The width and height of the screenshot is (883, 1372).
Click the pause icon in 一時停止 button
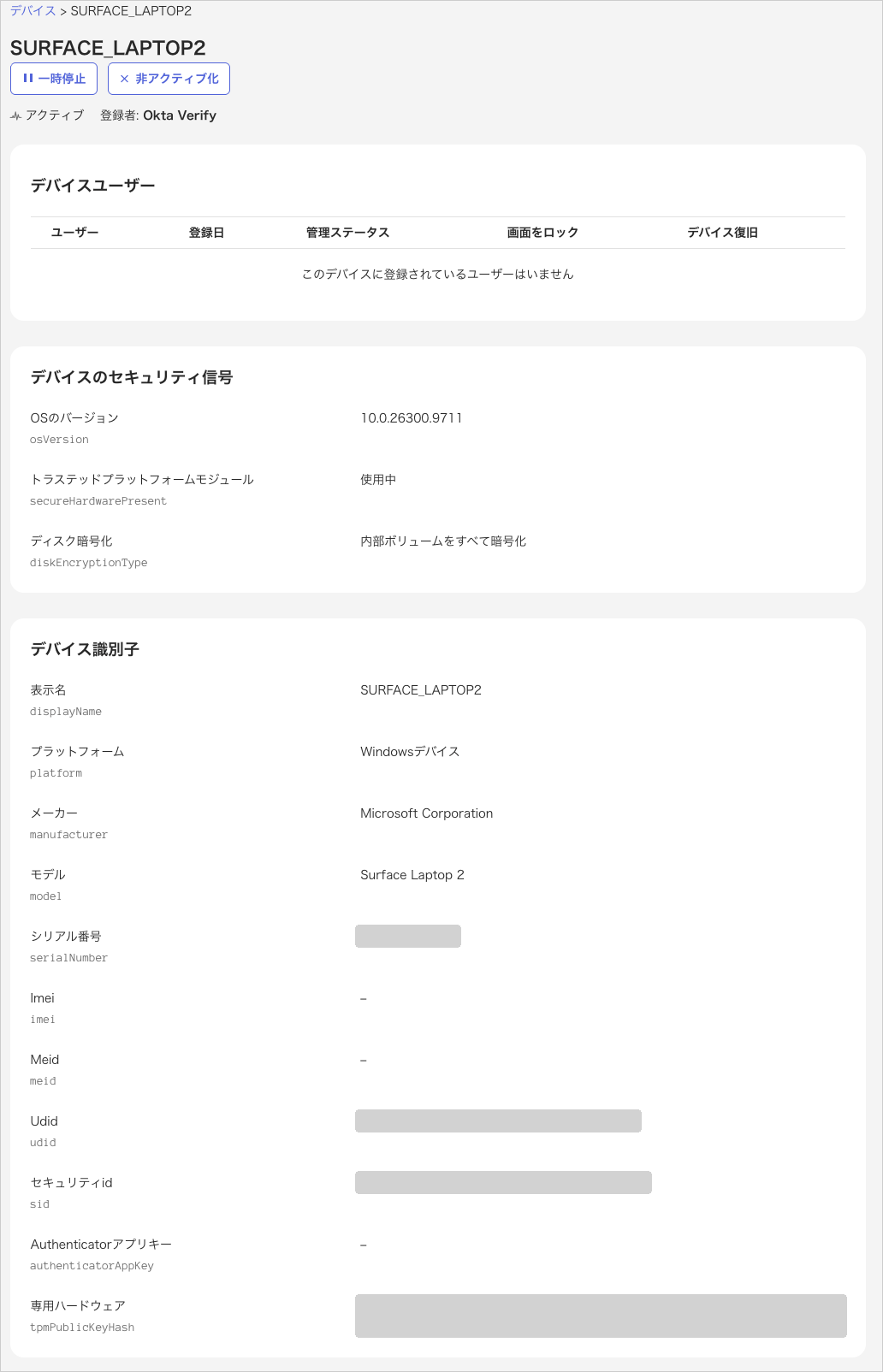tap(28, 78)
